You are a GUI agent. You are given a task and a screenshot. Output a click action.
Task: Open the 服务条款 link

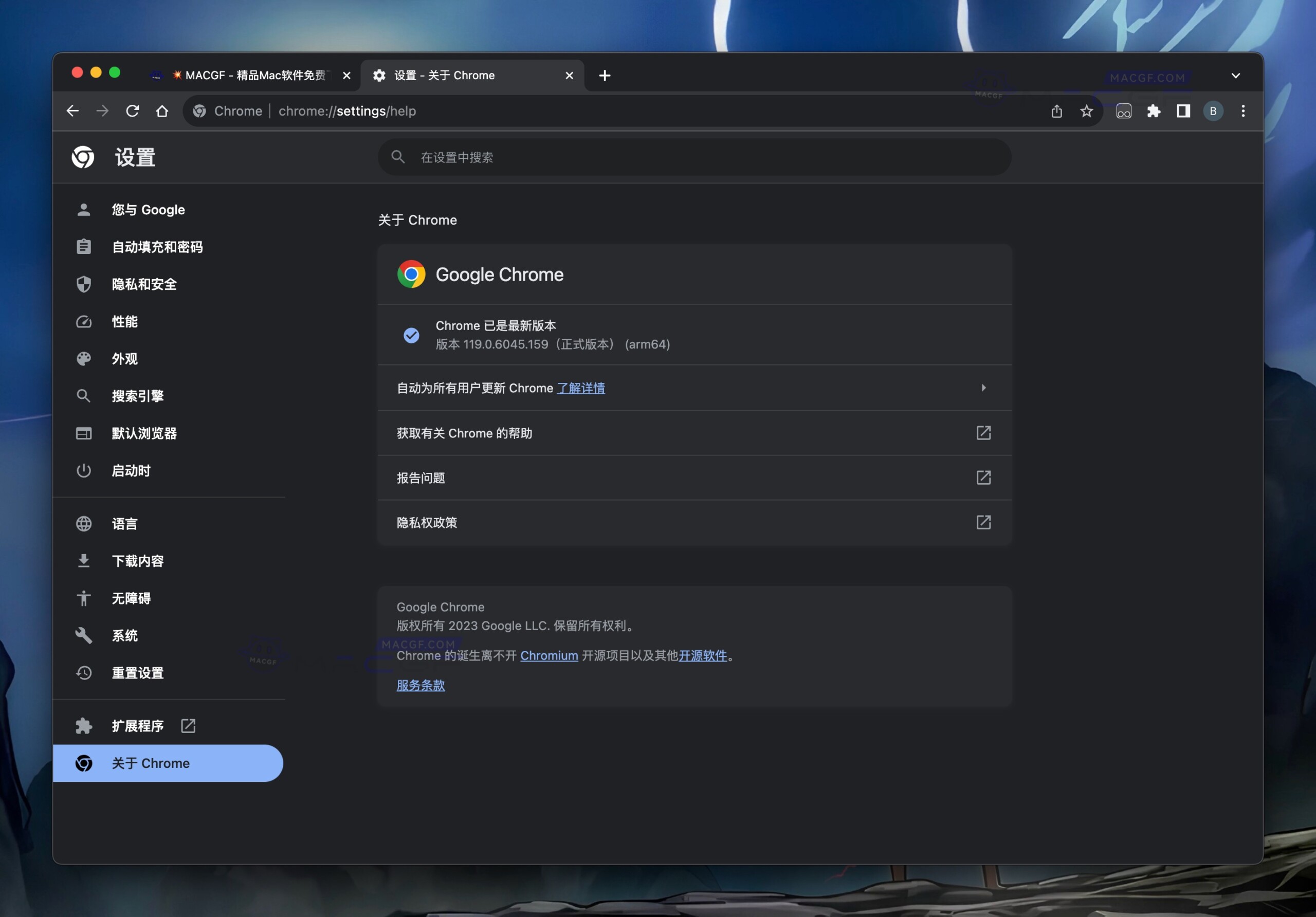click(420, 685)
